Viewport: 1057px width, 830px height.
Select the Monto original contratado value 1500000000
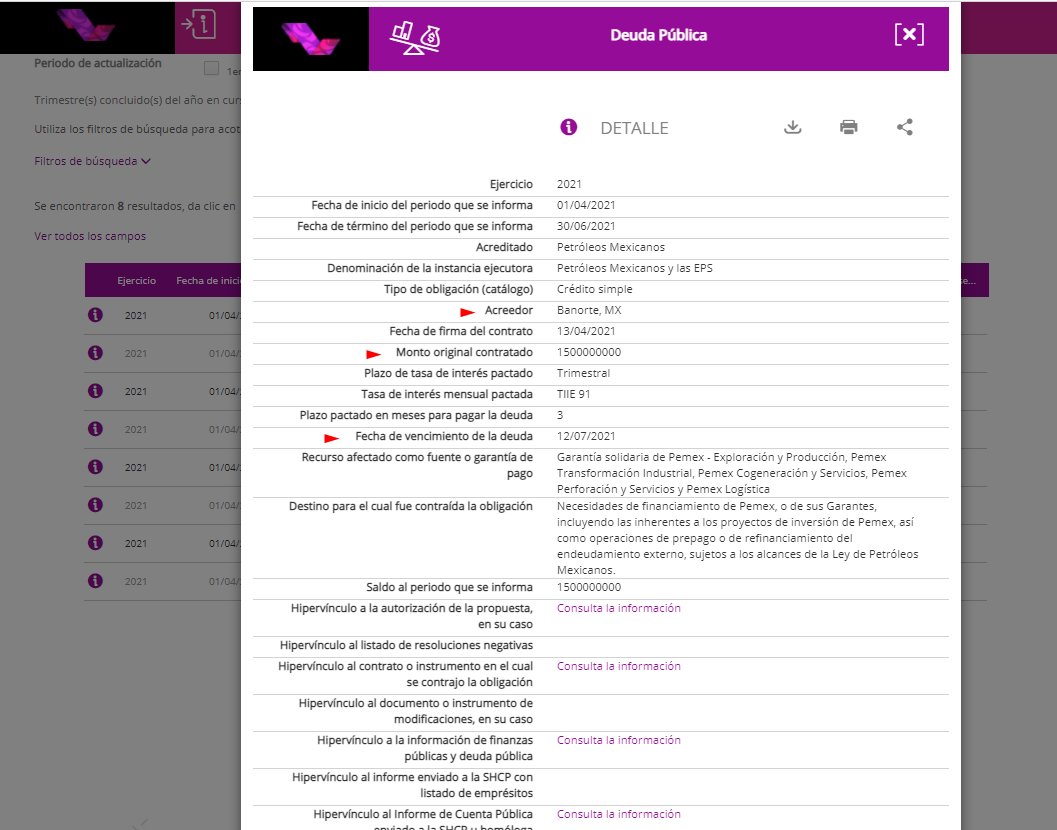[588, 352]
